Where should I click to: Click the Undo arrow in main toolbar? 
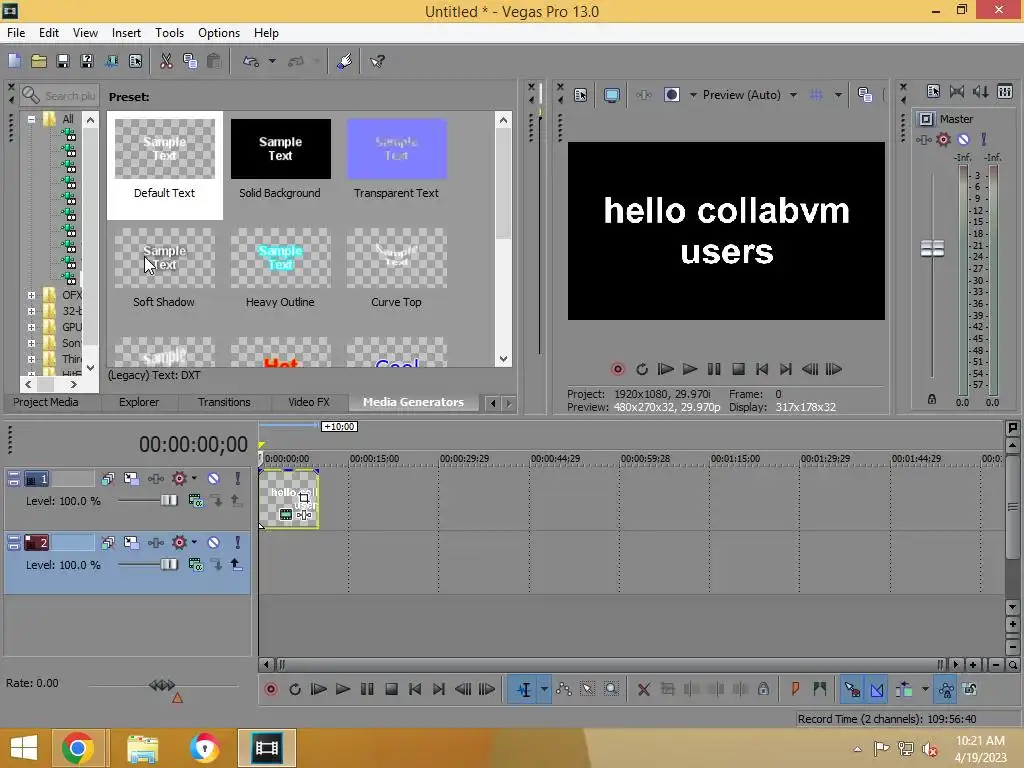coord(251,61)
